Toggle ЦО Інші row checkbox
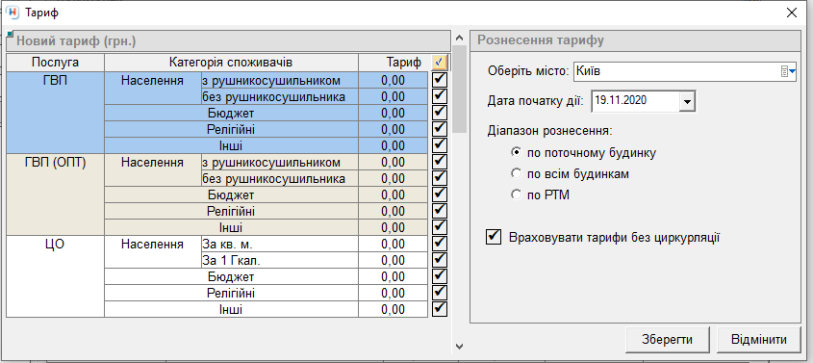This screenshot has width=813, height=363. click(x=440, y=309)
